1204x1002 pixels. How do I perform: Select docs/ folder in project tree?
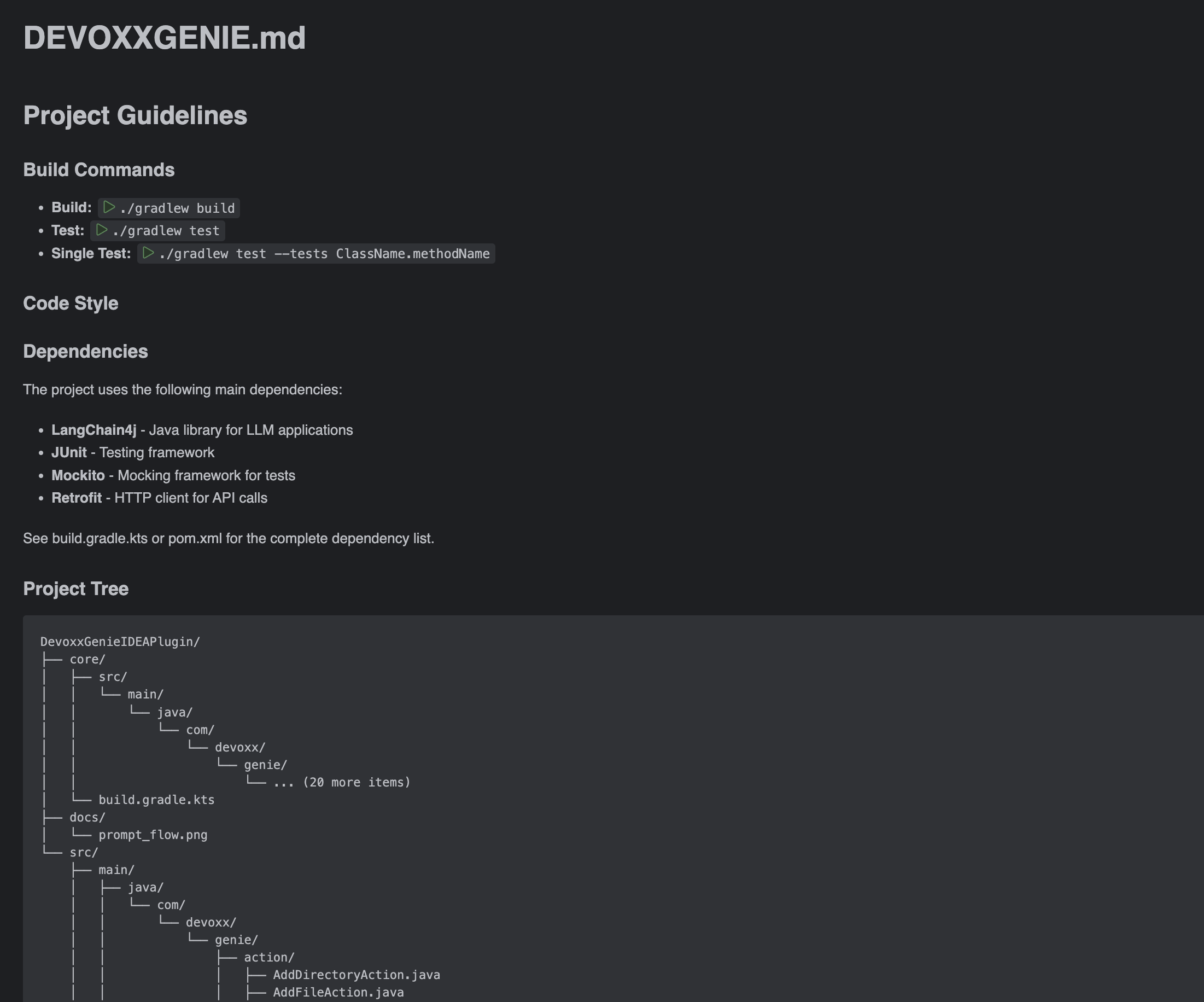pos(87,817)
